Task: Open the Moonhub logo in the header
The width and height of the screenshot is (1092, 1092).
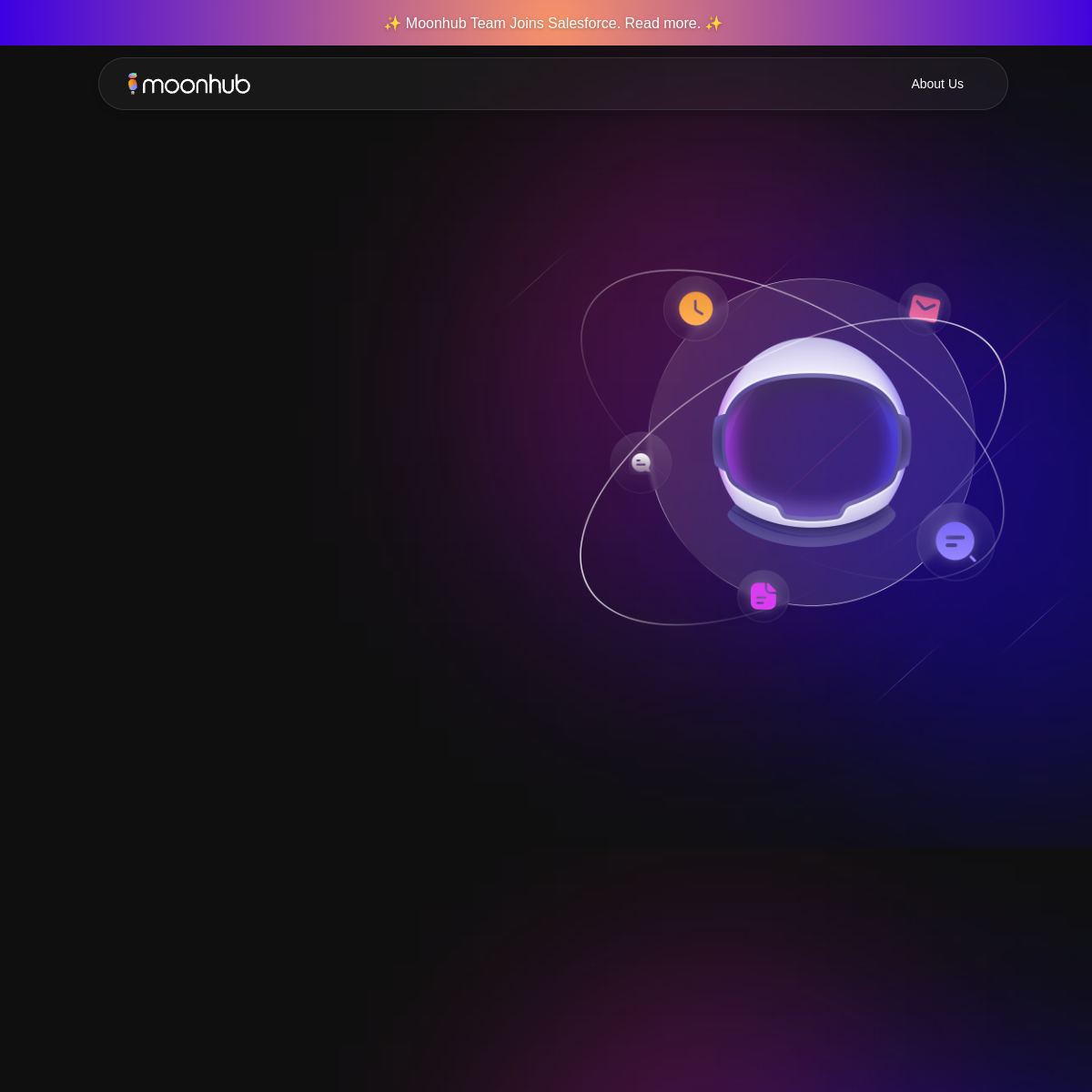Action: pyautogui.click(x=189, y=84)
